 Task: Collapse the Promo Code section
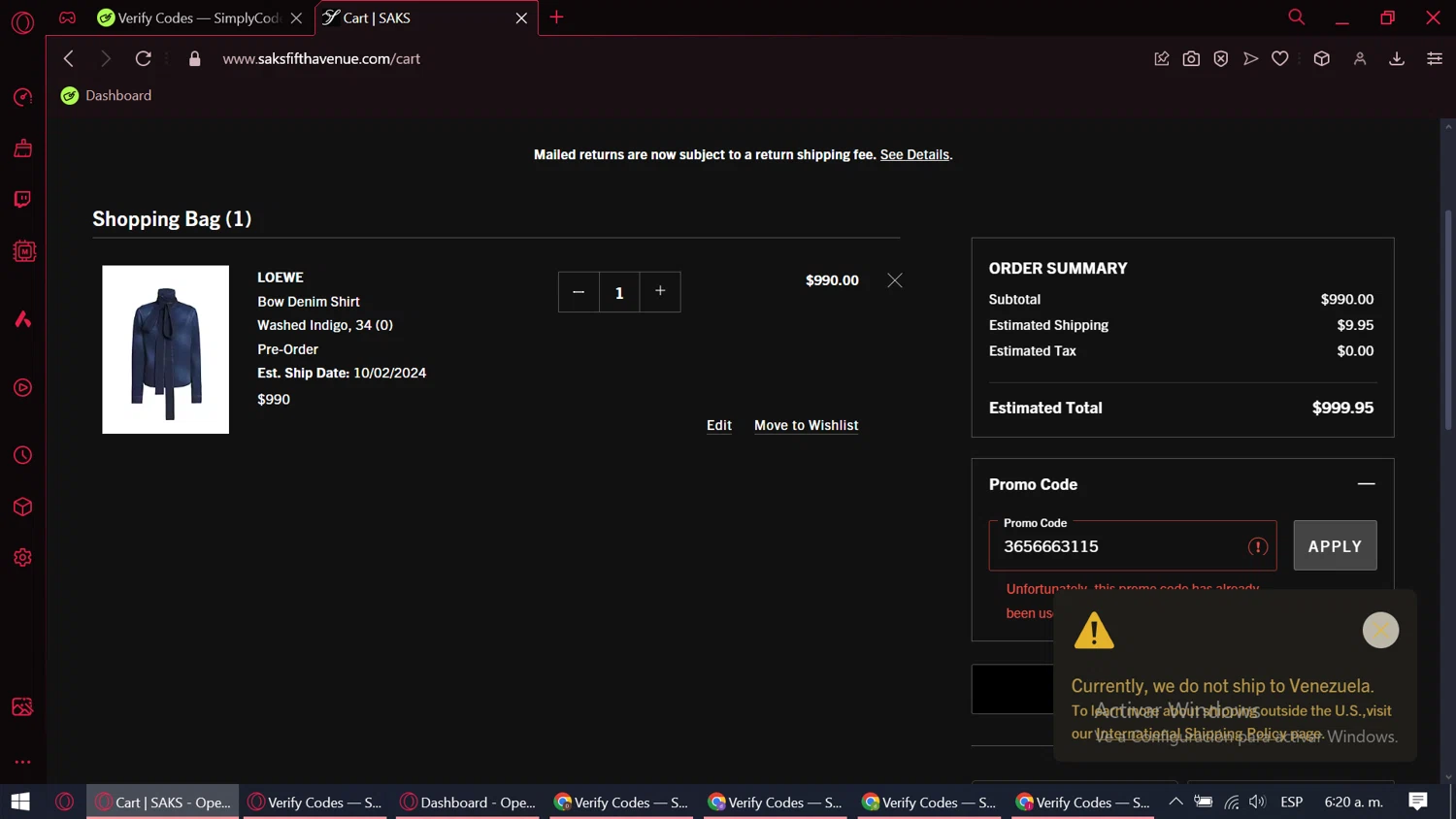pos(1366,483)
